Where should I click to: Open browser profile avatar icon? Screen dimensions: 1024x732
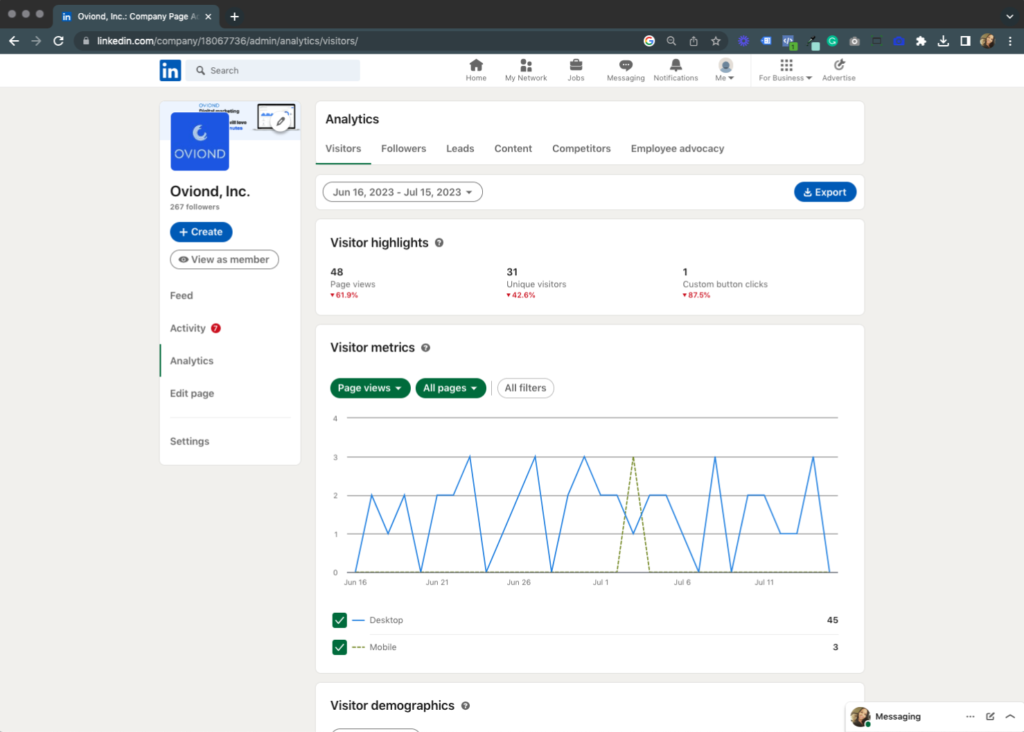coord(987,40)
